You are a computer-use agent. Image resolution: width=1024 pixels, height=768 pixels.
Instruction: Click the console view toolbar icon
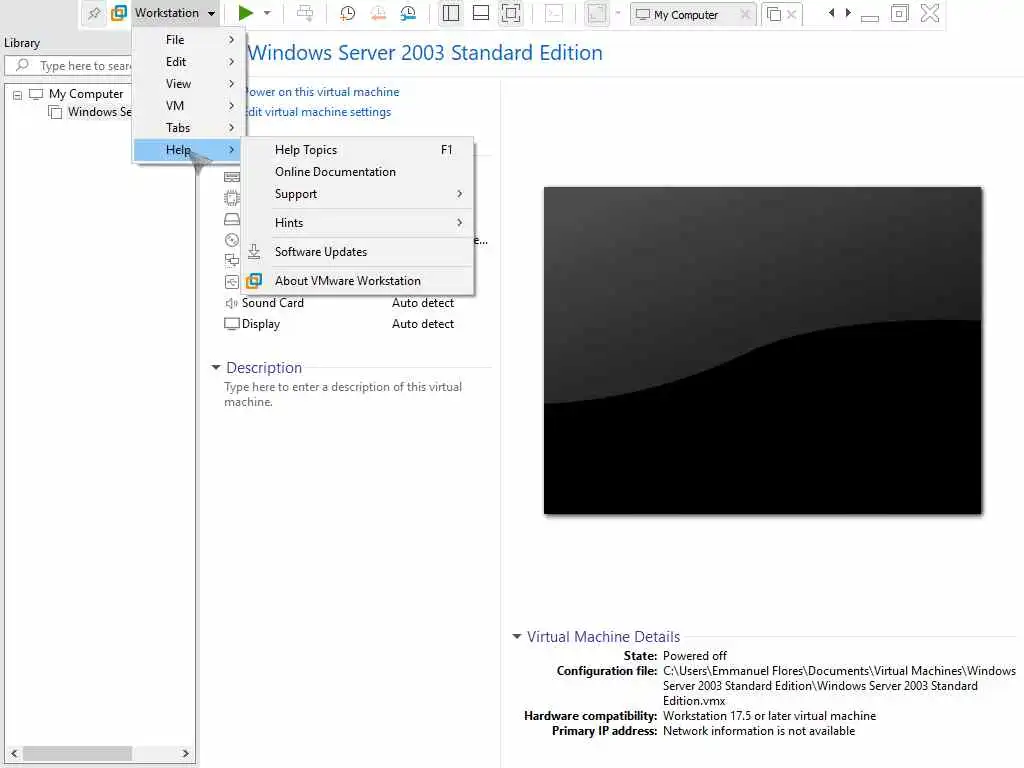pyautogui.click(x=554, y=13)
